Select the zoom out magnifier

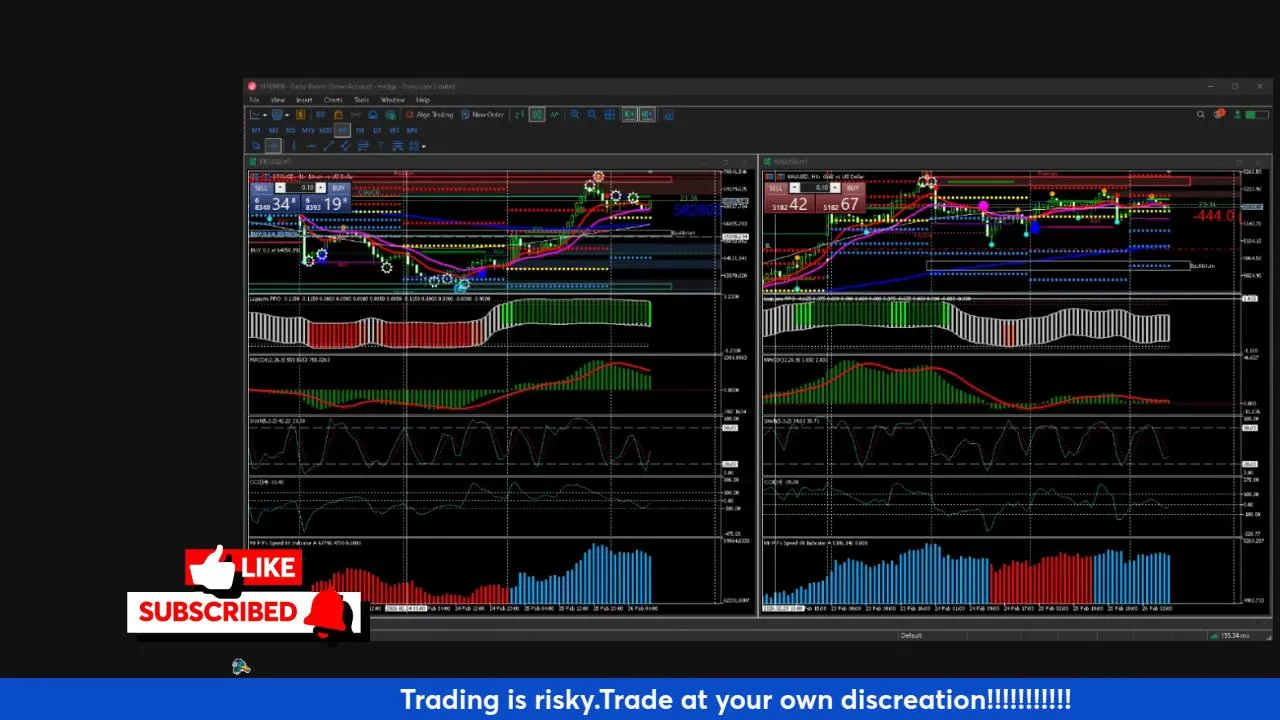click(x=592, y=115)
